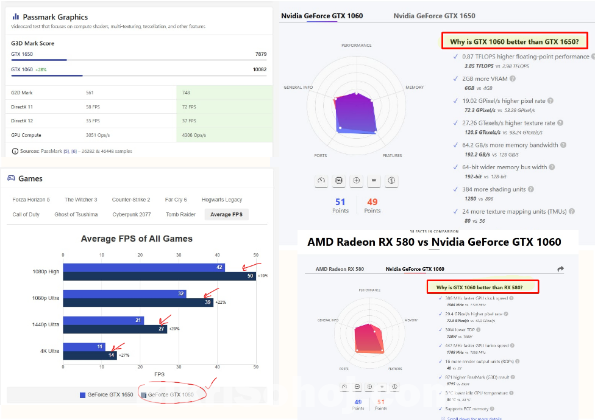The height and width of the screenshot is (420, 595).
Task: Click the 1080p High GTX 1650 bar showing 42
Action: [x=144, y=267]
